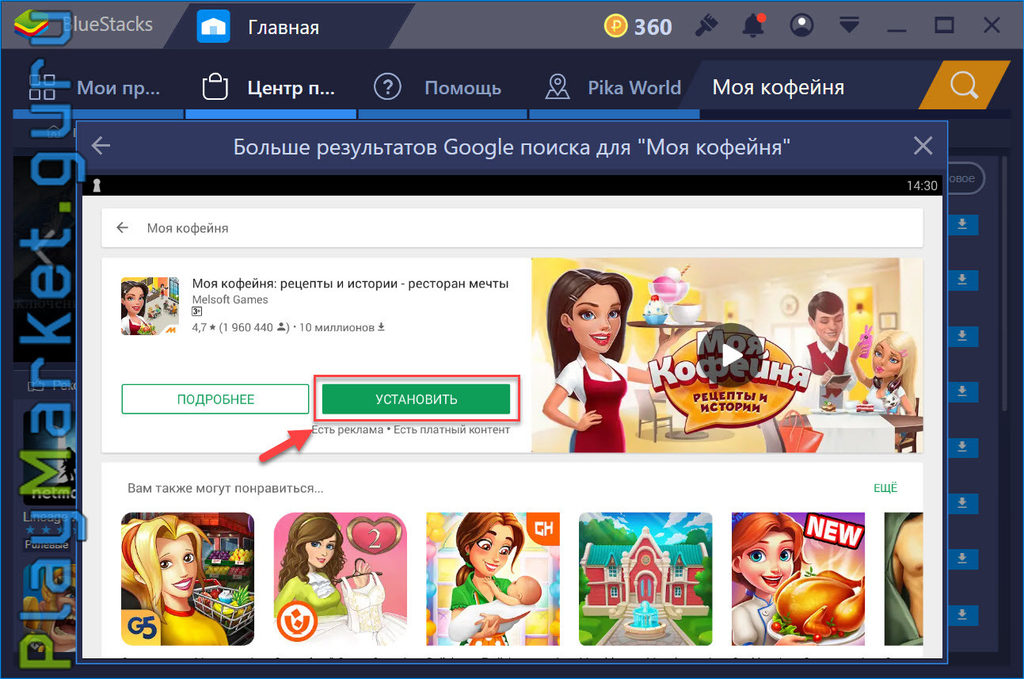
Task: Click the question mark icon of Помощь
Action: 387,87
